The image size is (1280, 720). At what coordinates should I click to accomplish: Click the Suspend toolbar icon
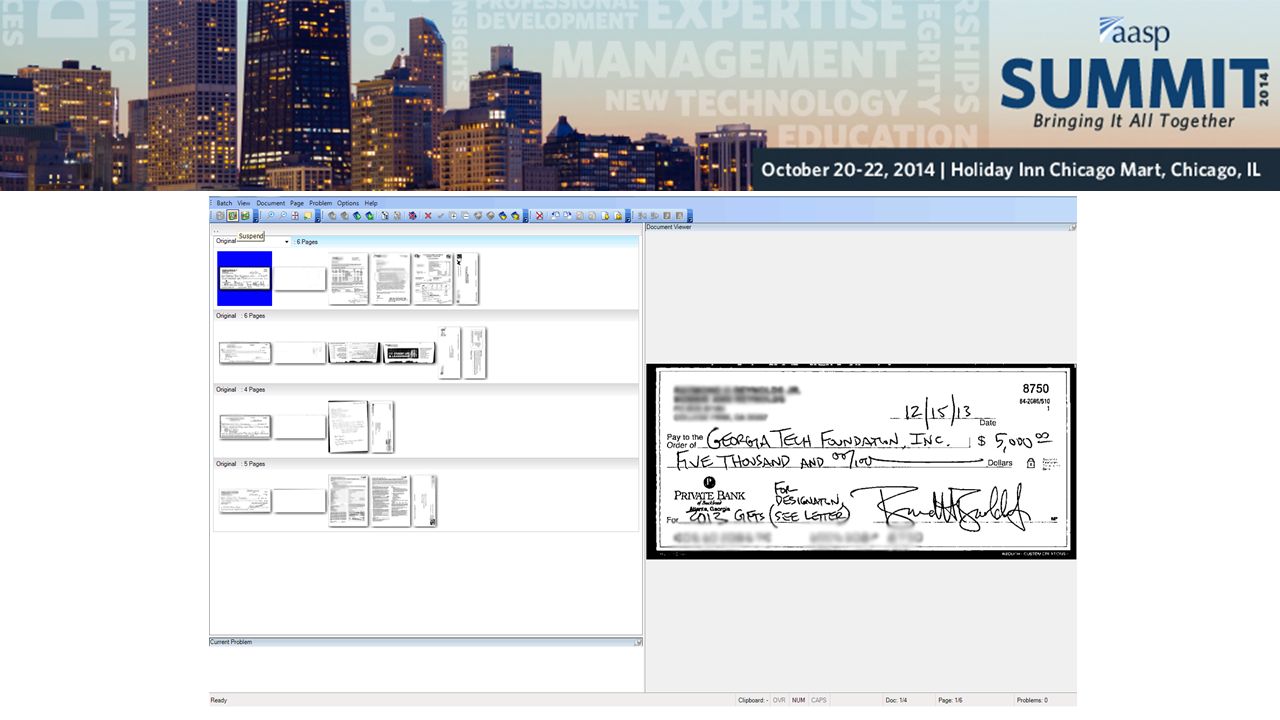(x=232, y=215)
